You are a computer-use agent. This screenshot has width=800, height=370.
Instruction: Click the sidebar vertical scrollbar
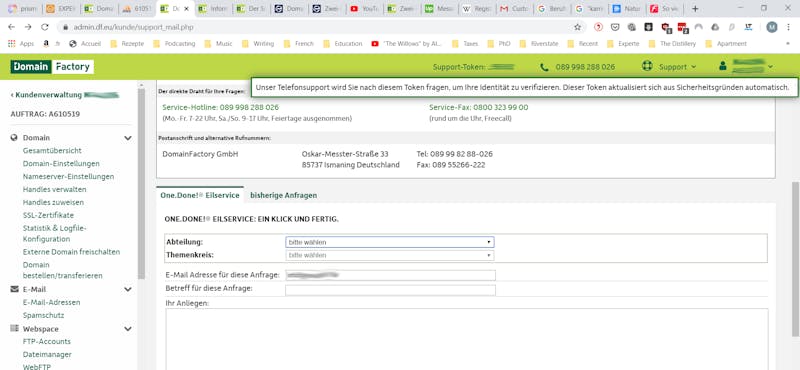click(141, 184)
